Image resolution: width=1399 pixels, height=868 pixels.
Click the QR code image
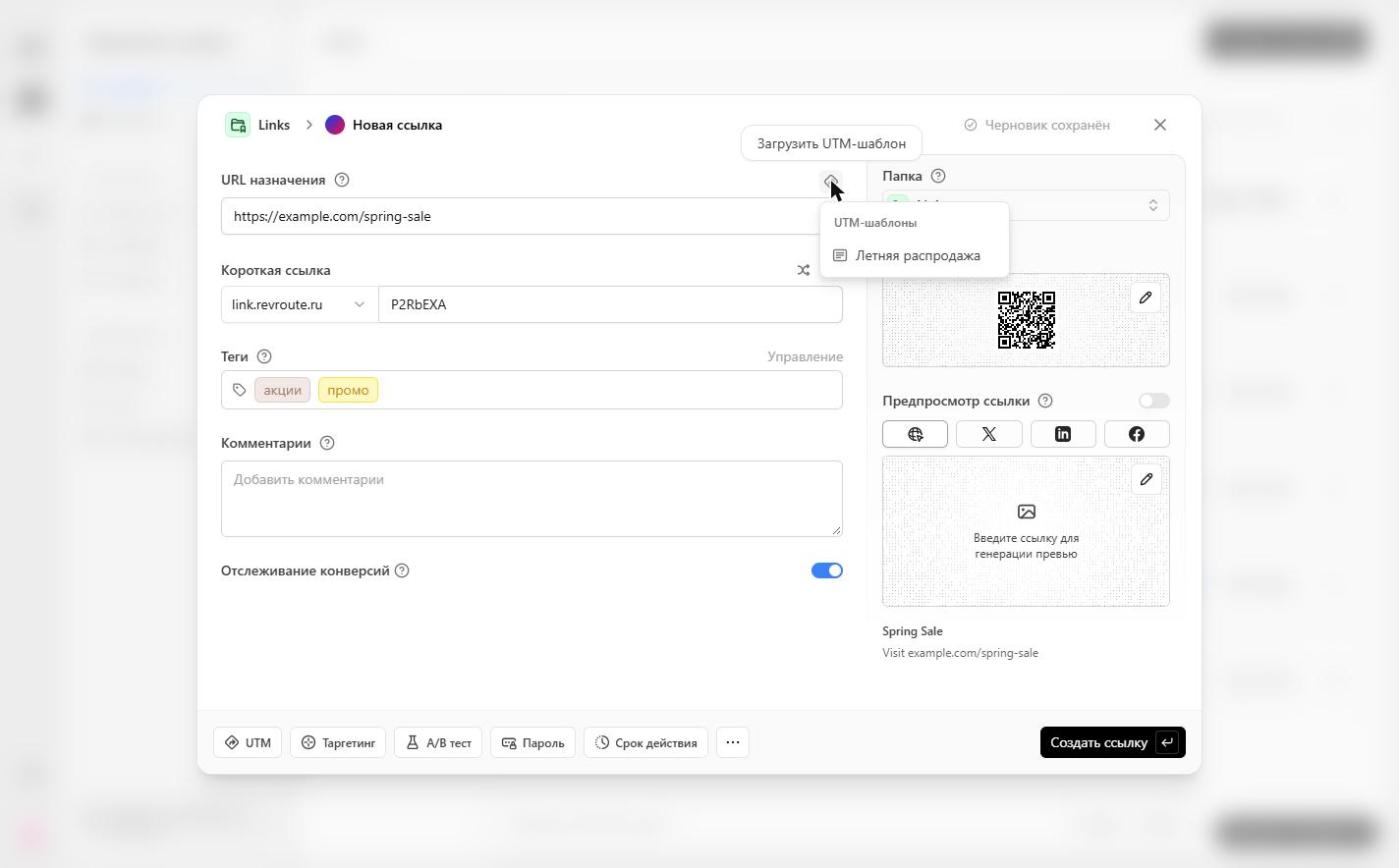click(x=1026, y=320)
